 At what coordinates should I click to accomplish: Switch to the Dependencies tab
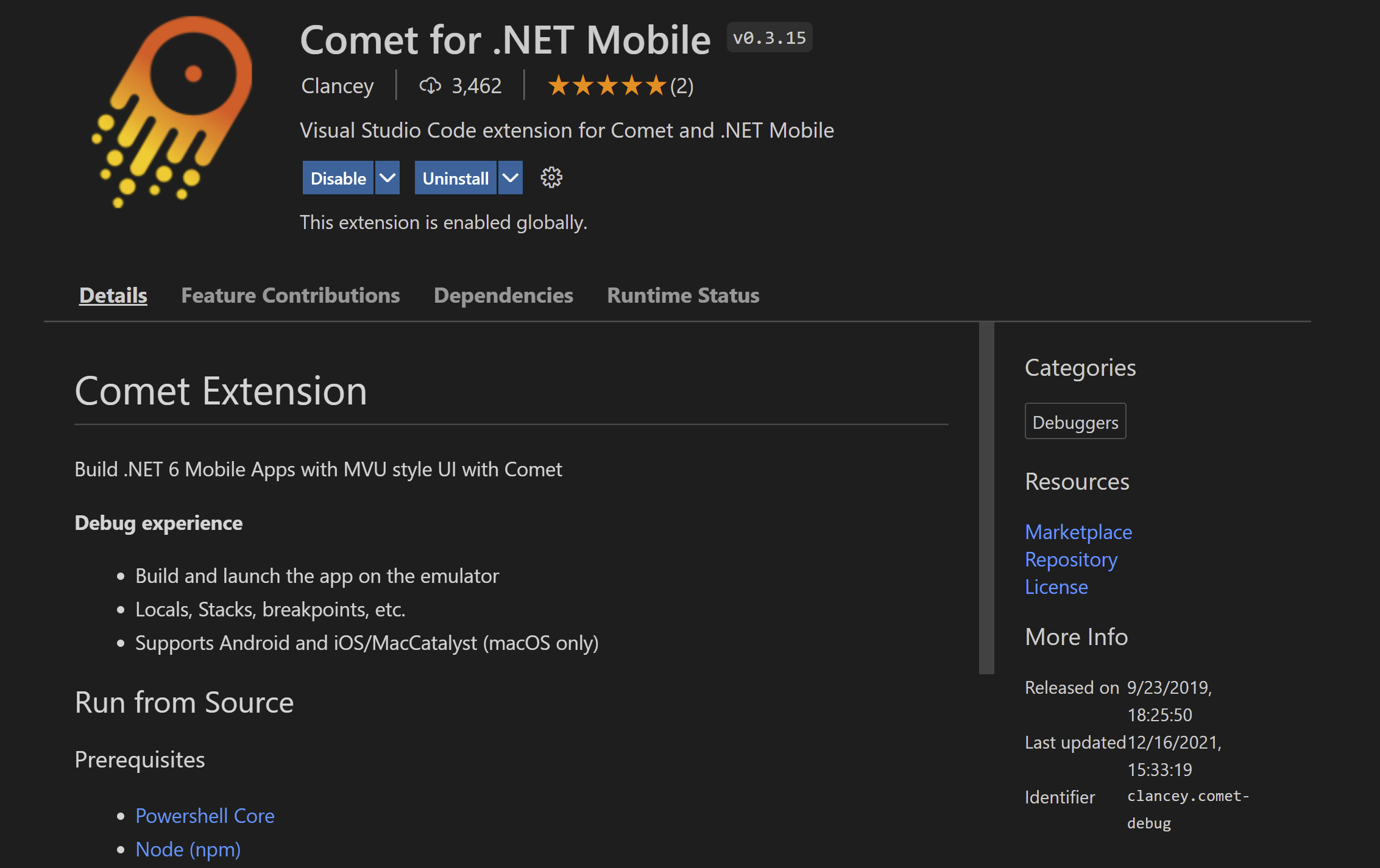pos(503,295)
